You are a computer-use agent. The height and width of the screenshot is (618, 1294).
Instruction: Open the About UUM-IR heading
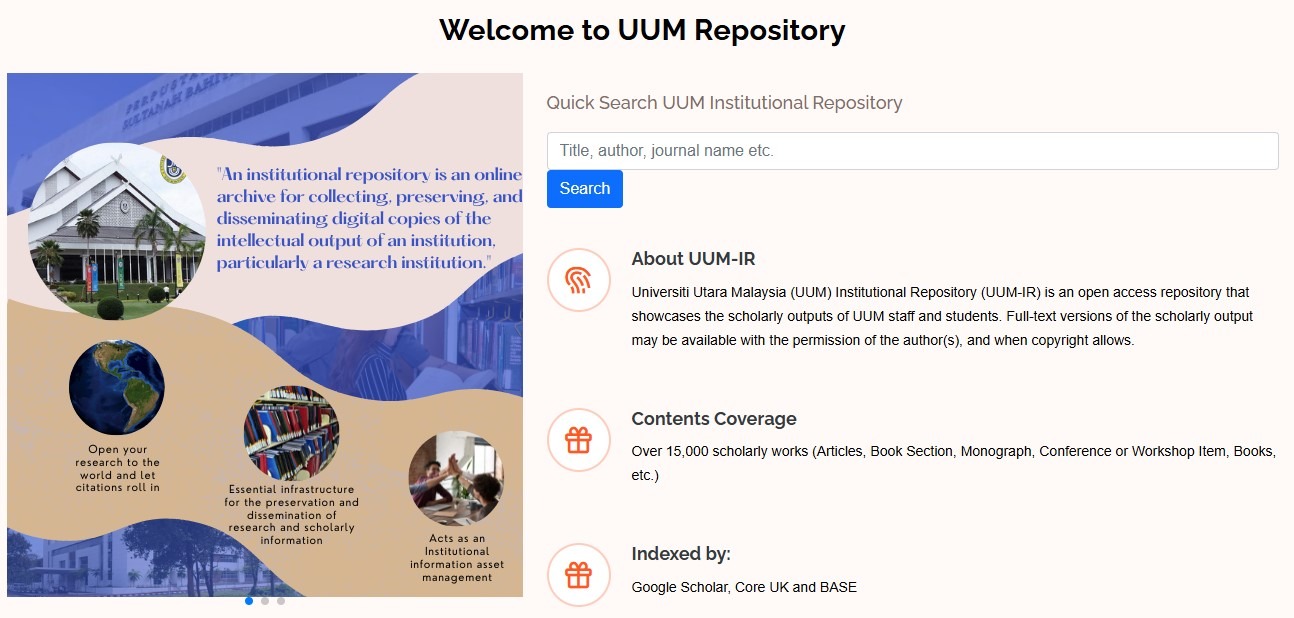[x=693, y=259]
